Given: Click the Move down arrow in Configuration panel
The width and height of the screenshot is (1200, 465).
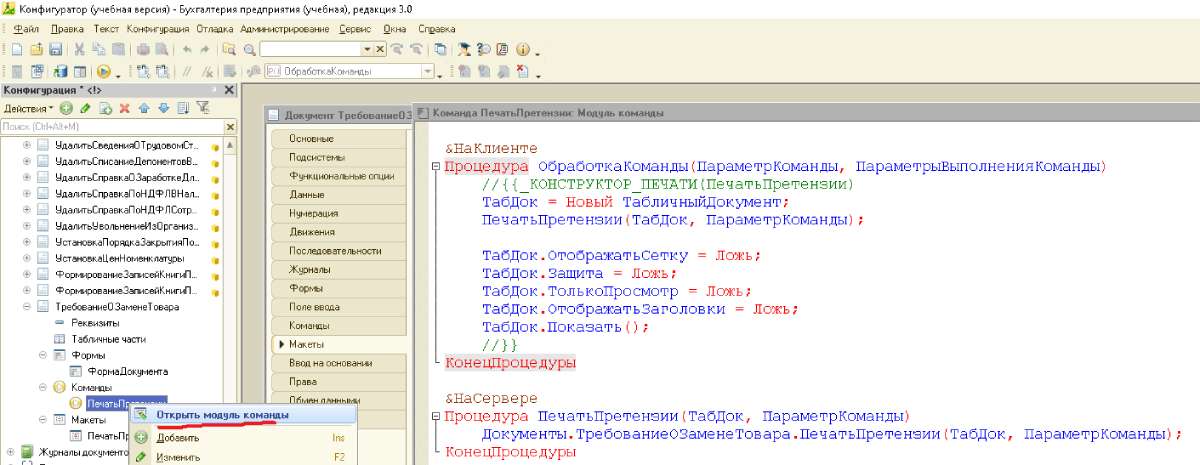Looking at the screenshot, I should pos(163,107).
